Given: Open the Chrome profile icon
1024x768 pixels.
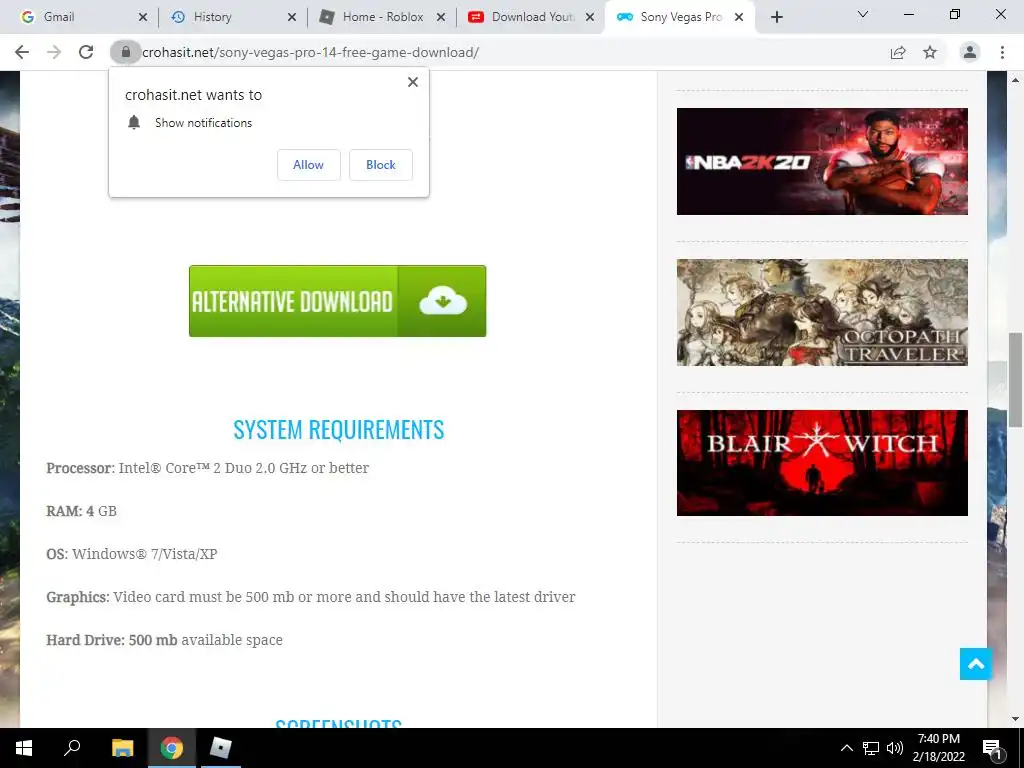Looking at the screenshot, I should click(x=970, y=52).
